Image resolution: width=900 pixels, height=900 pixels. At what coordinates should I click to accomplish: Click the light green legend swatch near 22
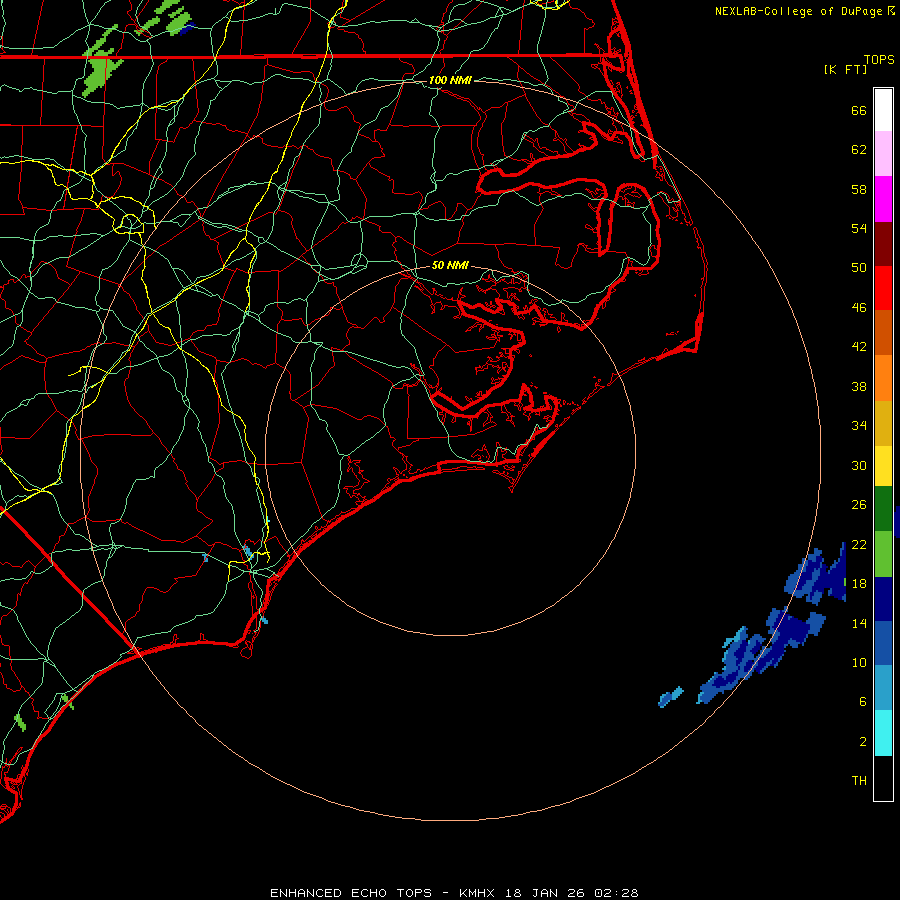[x=883, y=554]
